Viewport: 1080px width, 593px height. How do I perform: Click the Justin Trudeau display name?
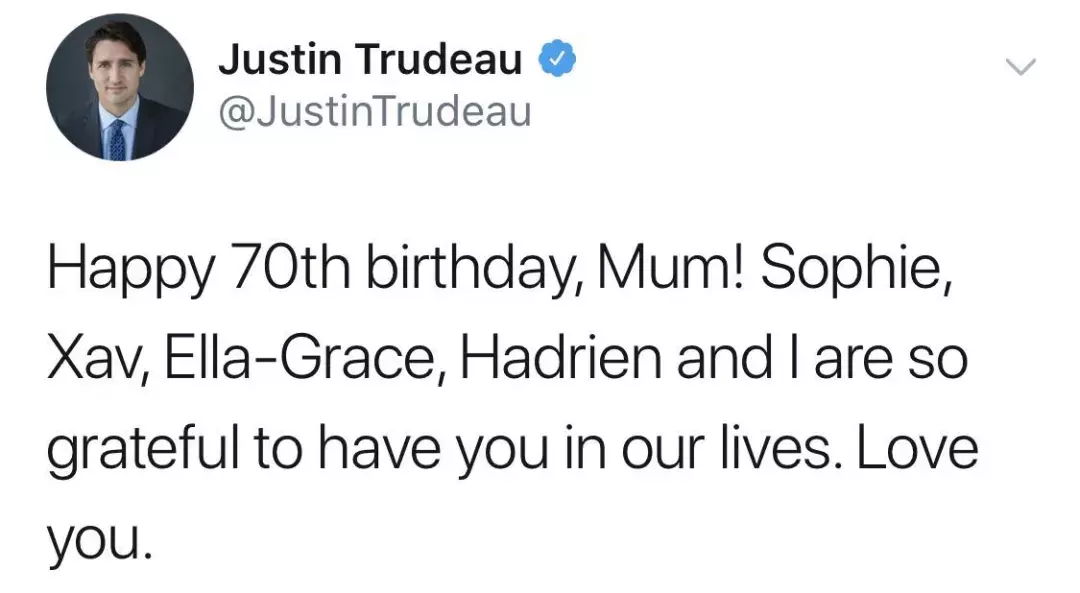pos(370,61)
